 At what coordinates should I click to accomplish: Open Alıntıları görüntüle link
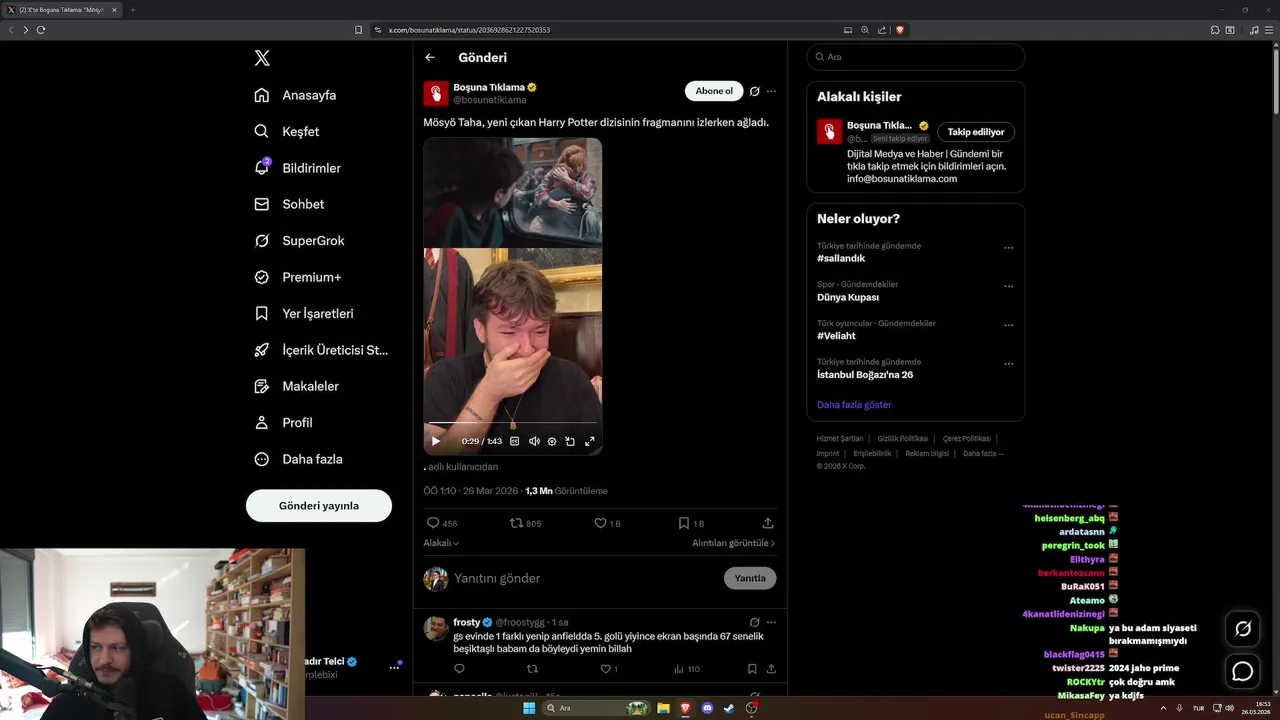pos(733,543)
